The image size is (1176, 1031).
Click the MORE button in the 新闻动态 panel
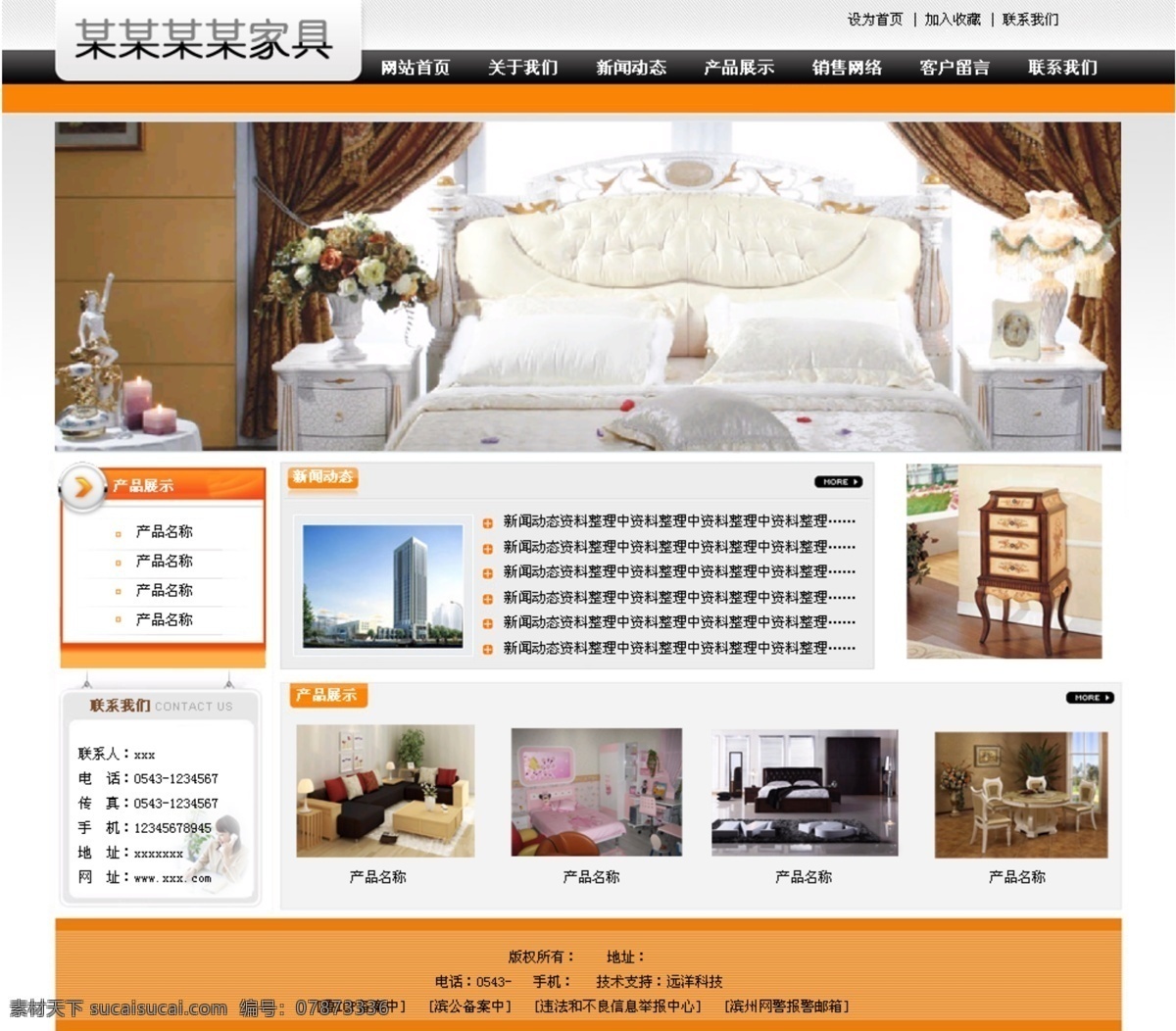click(838, 481)
